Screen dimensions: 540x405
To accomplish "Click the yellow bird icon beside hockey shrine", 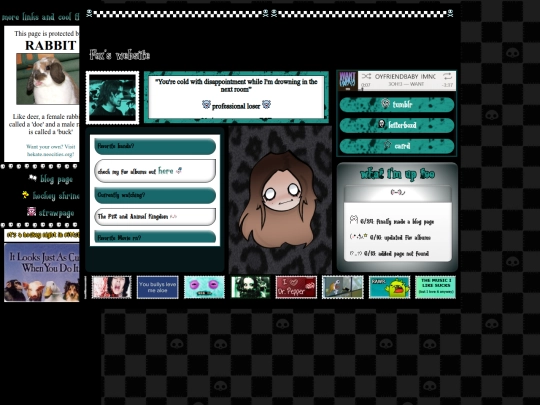I will [x=25, y=195].
